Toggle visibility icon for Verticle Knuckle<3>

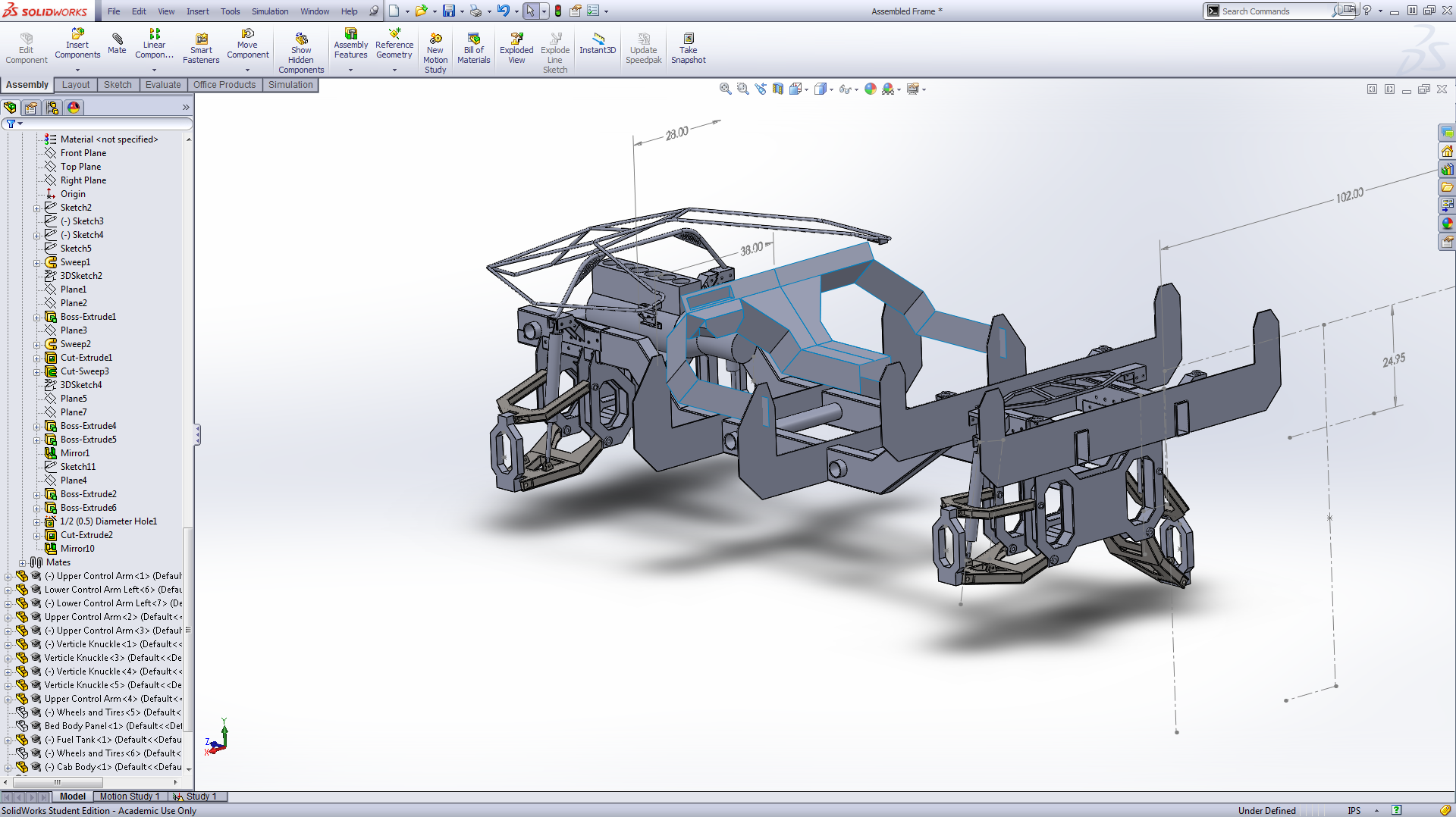pos(36,657)
